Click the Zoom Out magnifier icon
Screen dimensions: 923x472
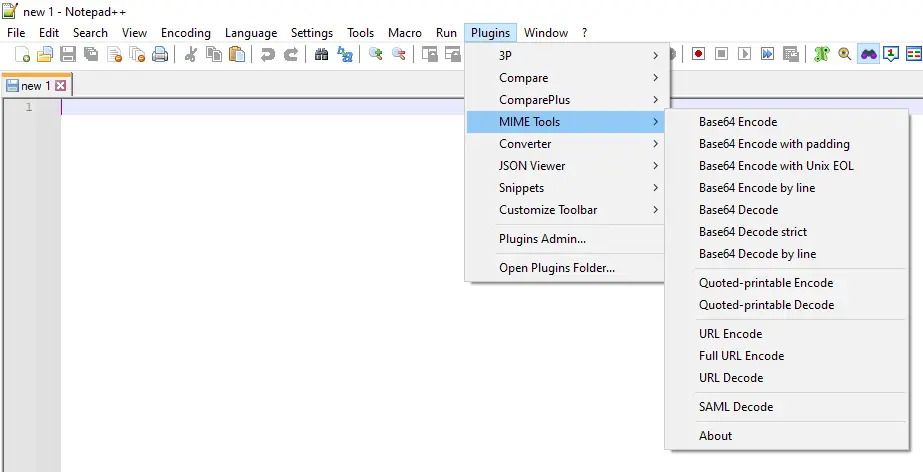pyautogui.click(x=399, y=55)
